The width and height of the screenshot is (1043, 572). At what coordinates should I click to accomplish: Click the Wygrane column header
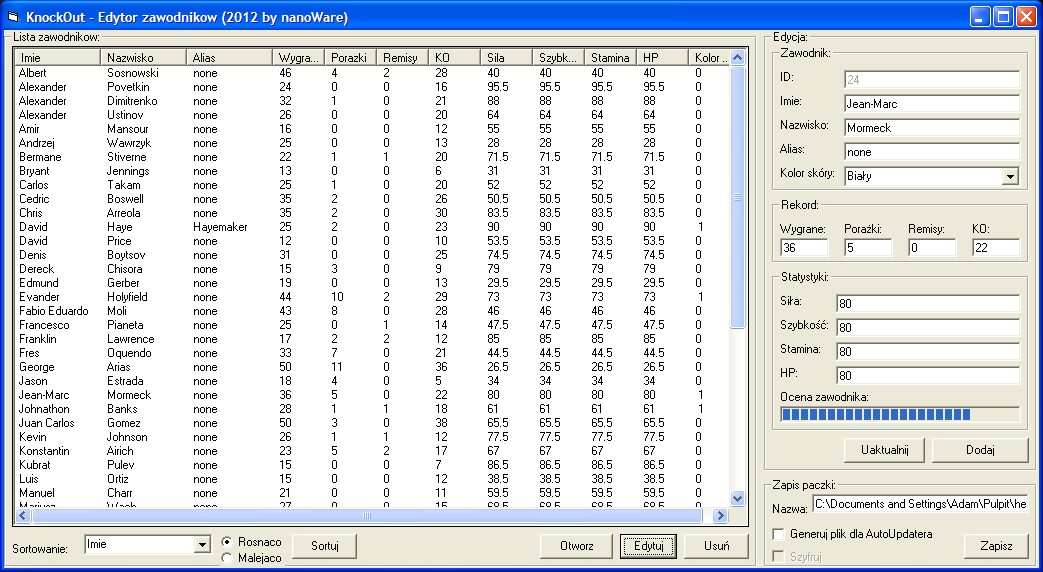pyautogui.click(x=299, y=58)
